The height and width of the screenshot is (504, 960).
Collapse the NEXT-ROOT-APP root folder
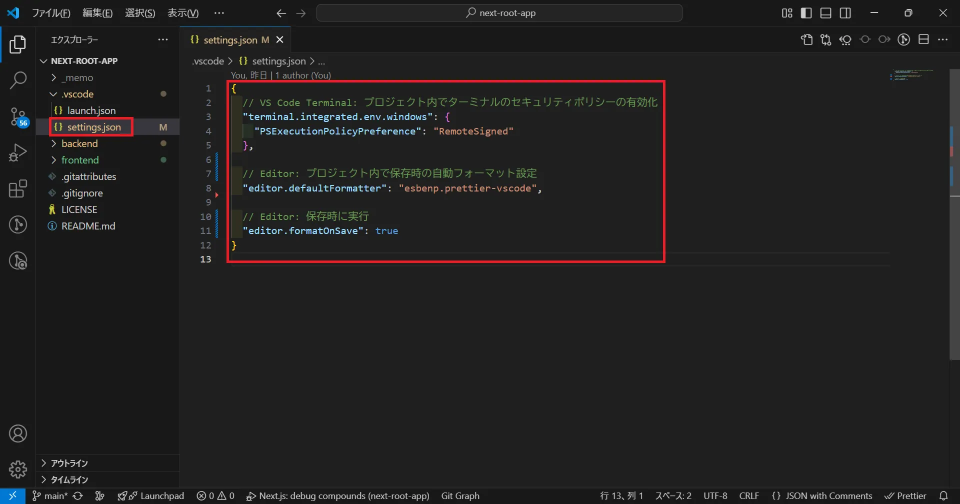coord(84,61)
